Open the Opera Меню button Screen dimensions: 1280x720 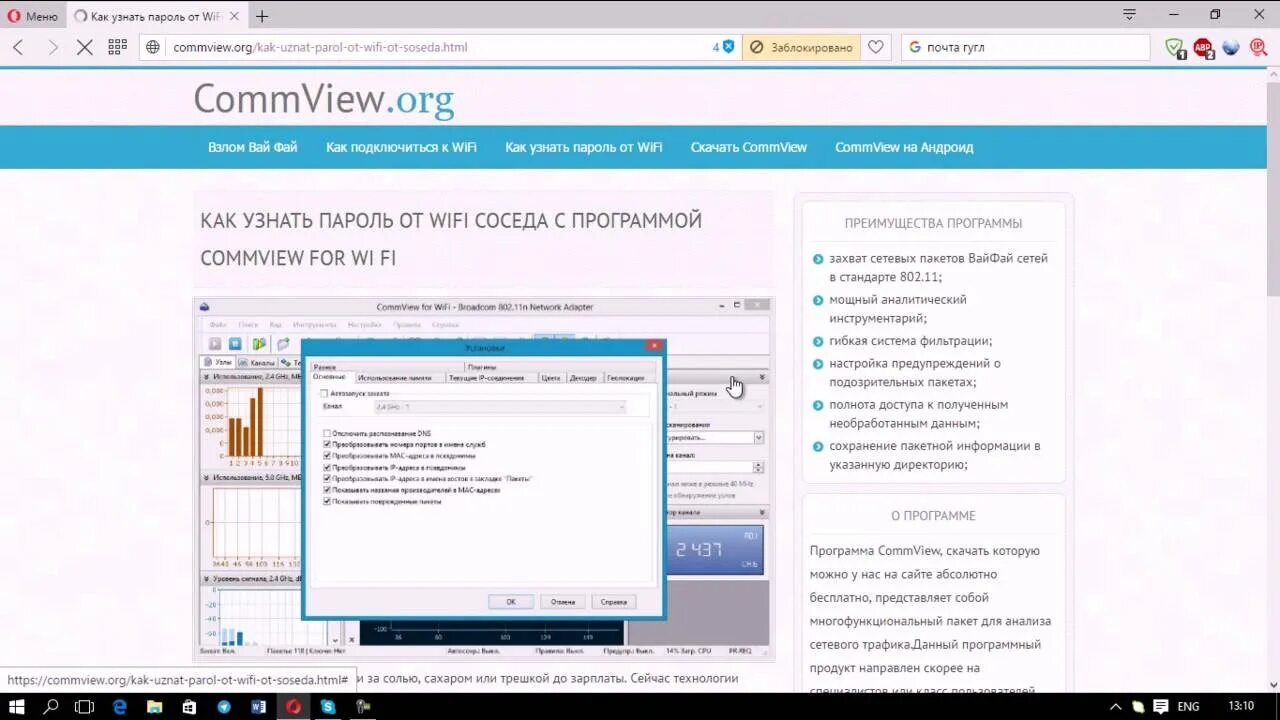pyautogui.click(x=32, y=16)
